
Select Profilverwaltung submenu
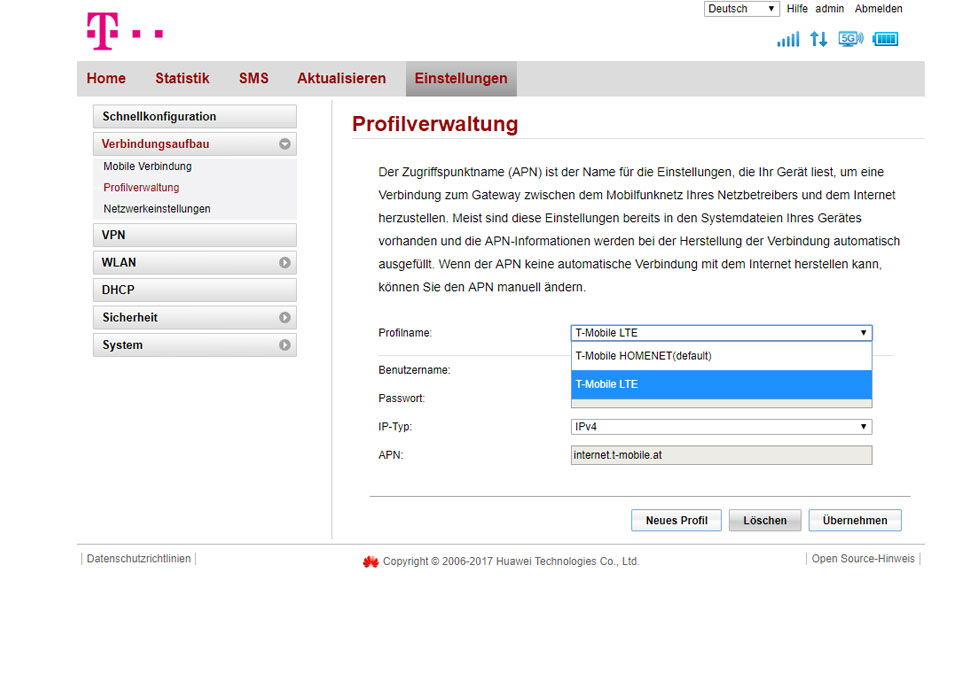pyautogui.click(x=141, y=188)
